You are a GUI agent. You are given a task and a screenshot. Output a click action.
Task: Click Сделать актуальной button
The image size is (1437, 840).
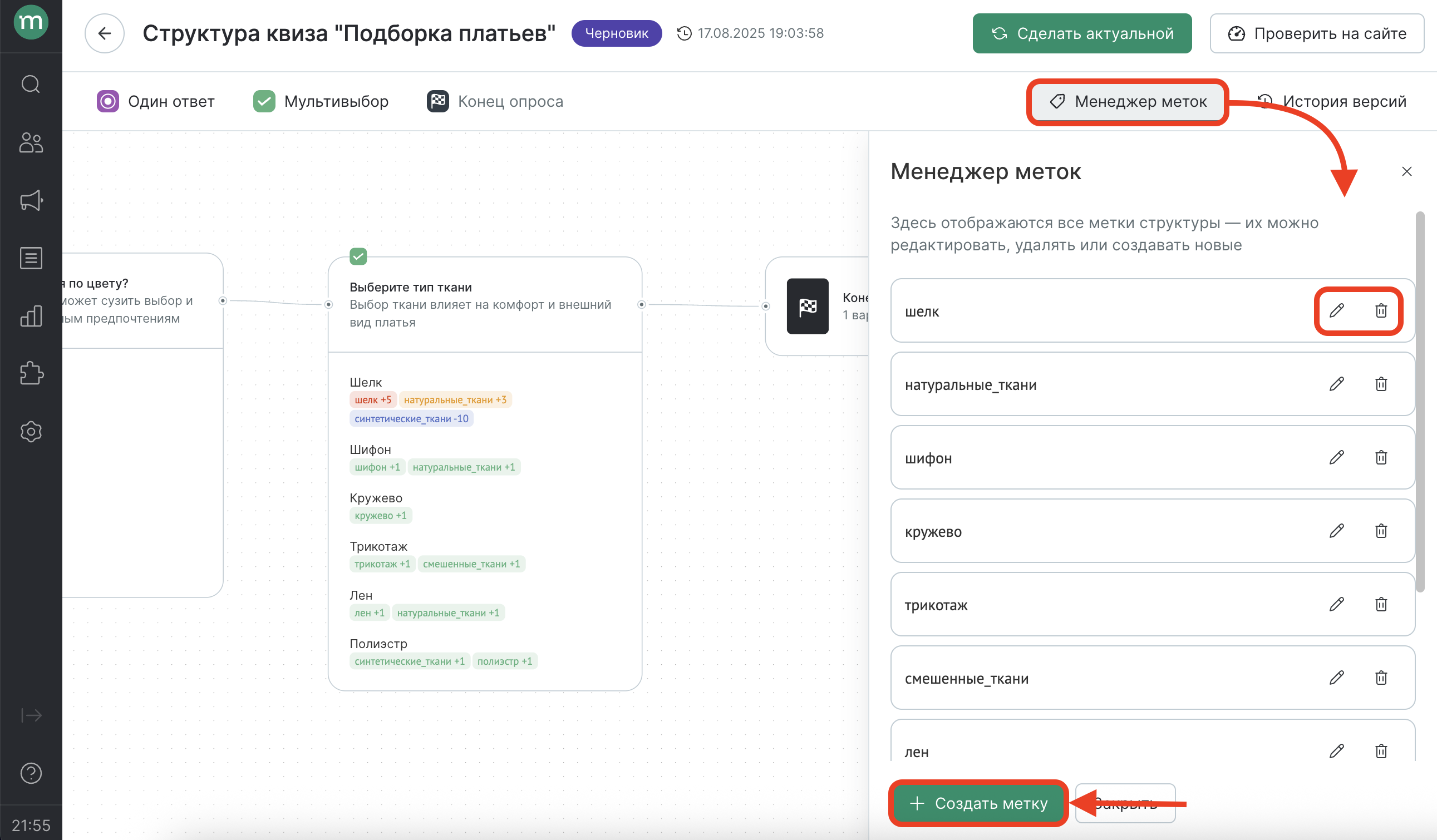click(x=1082, y=33)
